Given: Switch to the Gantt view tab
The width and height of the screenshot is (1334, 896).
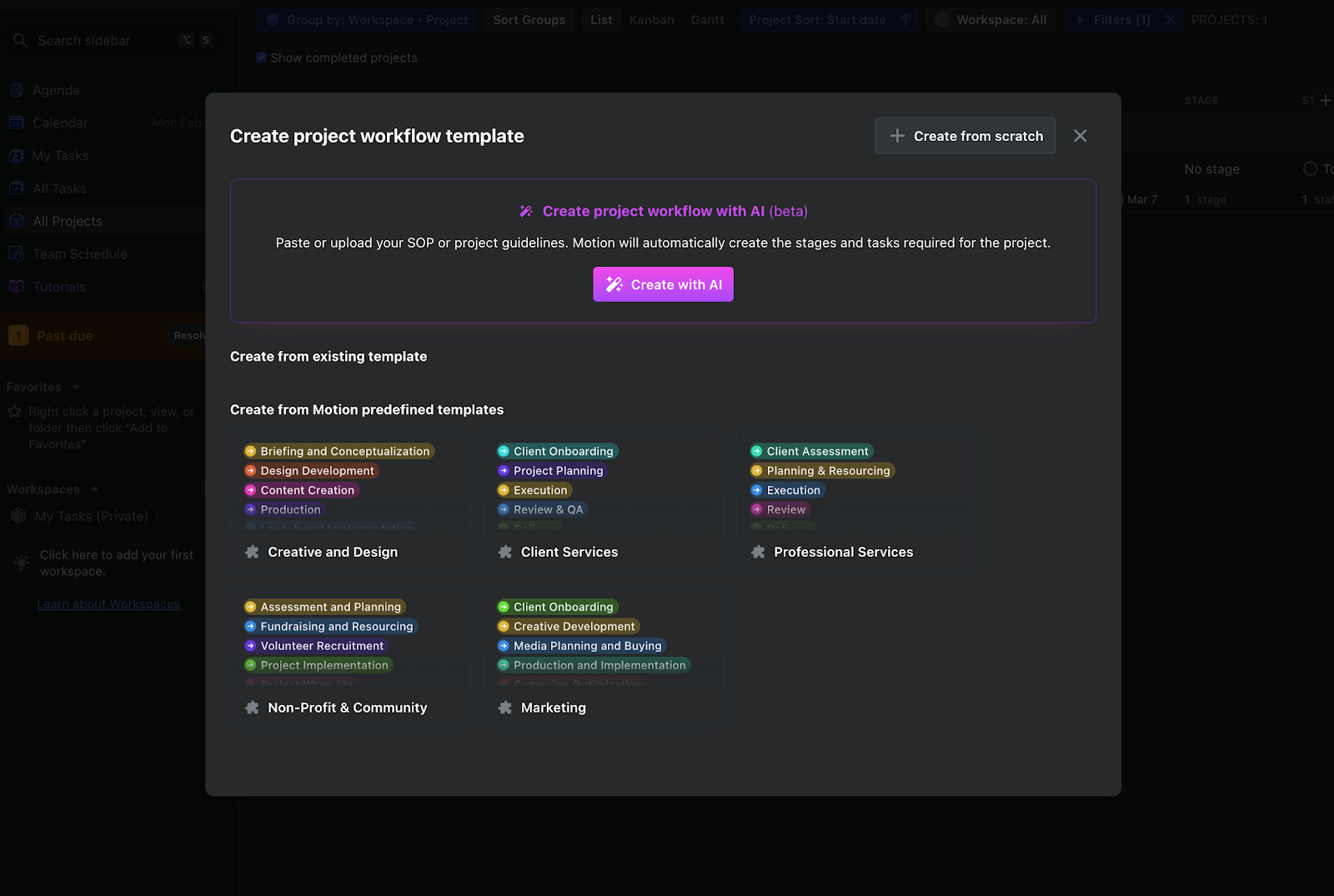Looking at the screenshot, I should [x=708, y=20].
